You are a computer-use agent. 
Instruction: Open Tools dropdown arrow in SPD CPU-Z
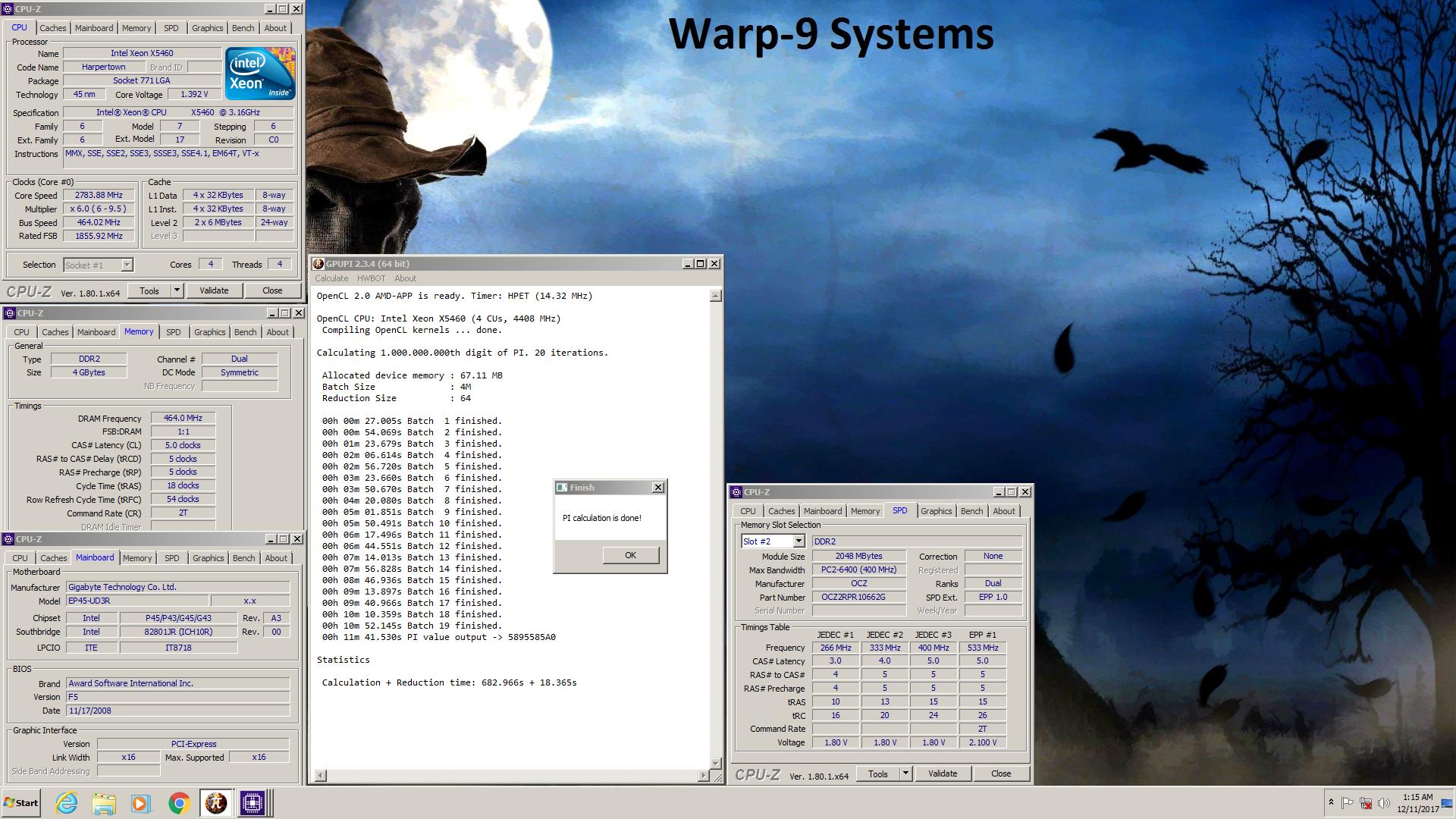pyautogui.click(x=905, y=774)
